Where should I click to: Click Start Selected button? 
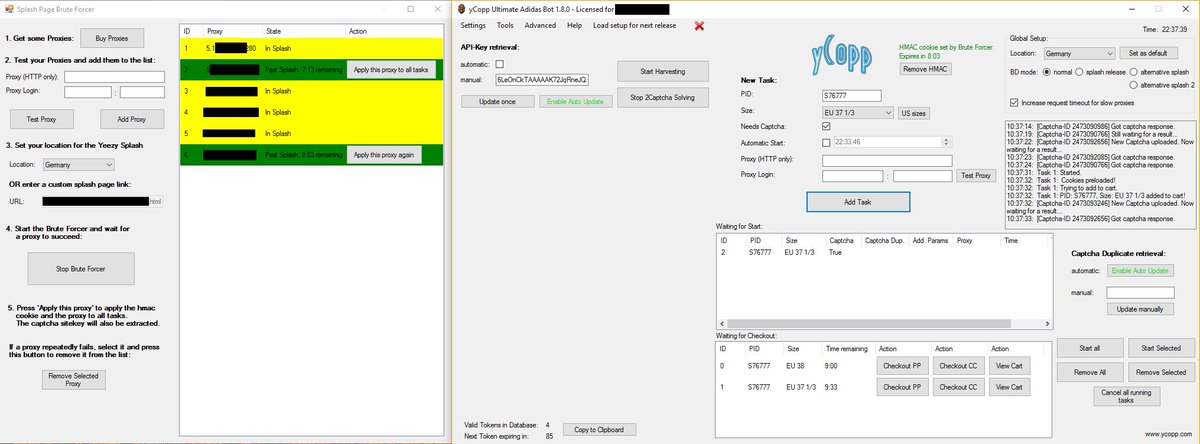pos(1161,348)
